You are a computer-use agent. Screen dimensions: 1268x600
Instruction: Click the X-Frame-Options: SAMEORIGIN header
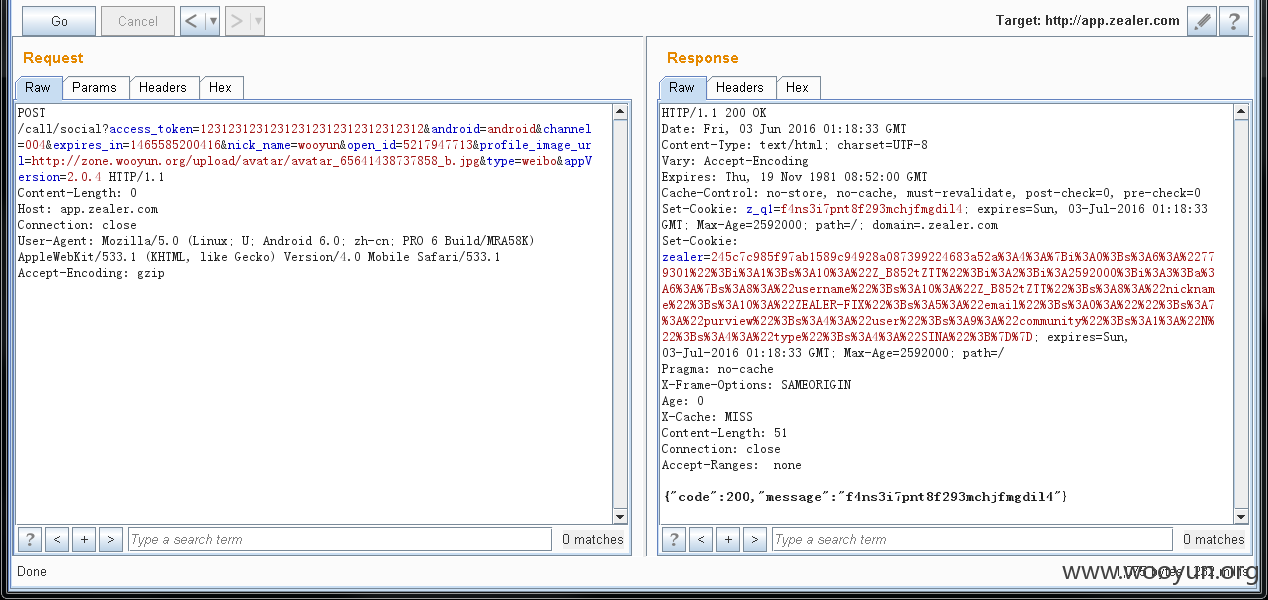(x=756, y=385)
